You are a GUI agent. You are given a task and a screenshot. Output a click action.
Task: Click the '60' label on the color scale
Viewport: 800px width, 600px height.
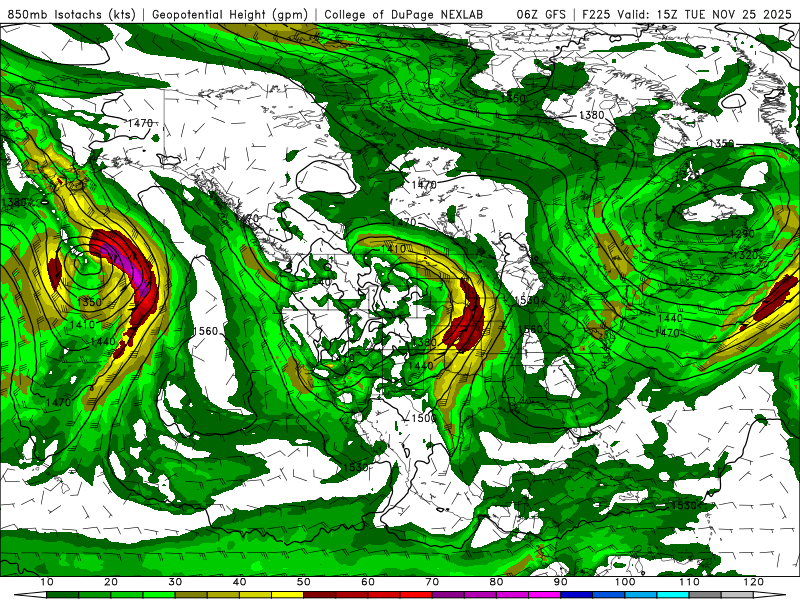pos(368,582)
